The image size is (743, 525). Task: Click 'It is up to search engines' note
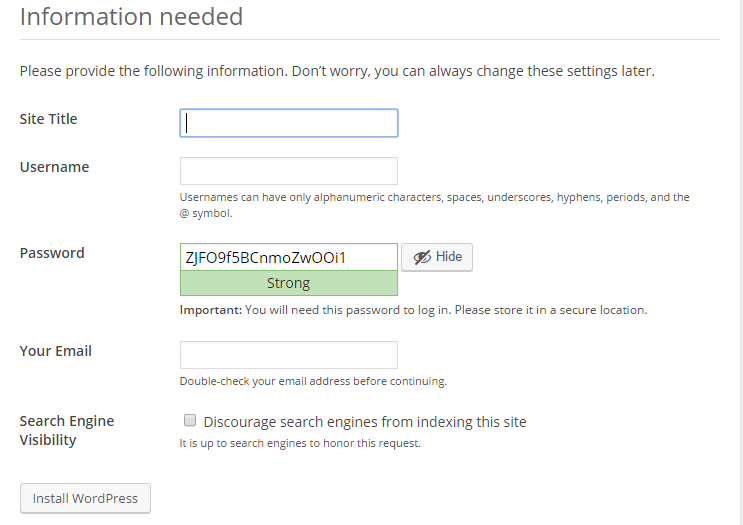(x=300, y=444)
